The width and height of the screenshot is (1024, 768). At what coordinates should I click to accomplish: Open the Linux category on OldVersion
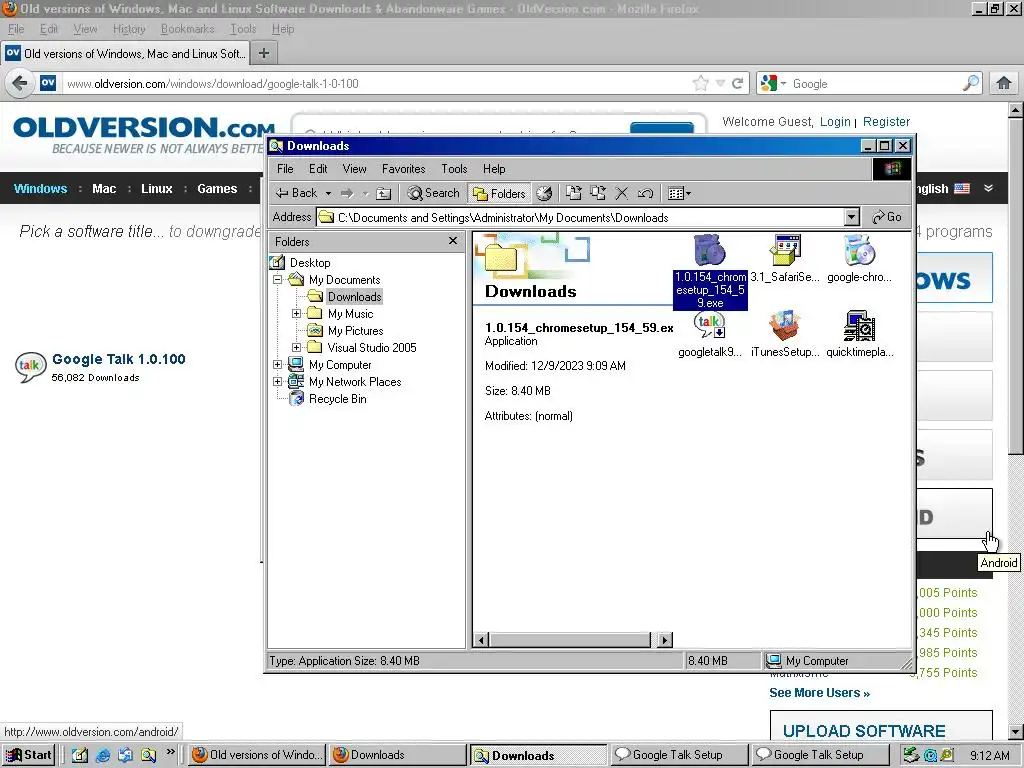pos(157,189)
